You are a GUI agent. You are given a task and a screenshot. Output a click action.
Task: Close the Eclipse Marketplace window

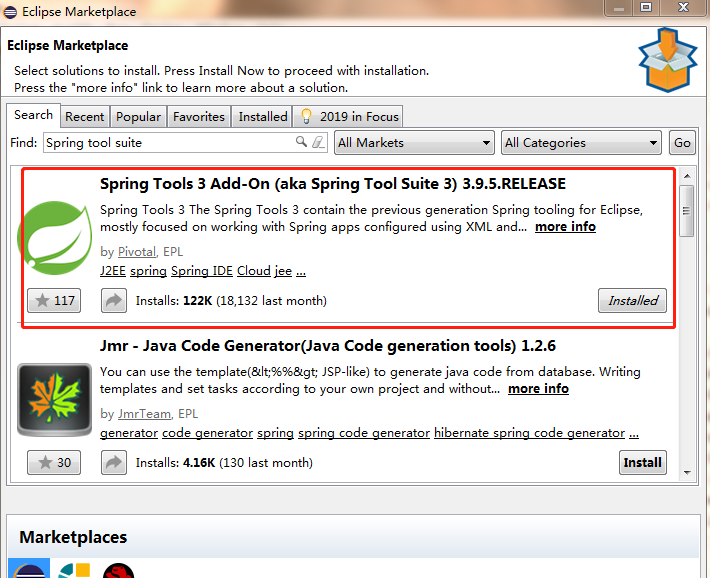pos(683,7)
